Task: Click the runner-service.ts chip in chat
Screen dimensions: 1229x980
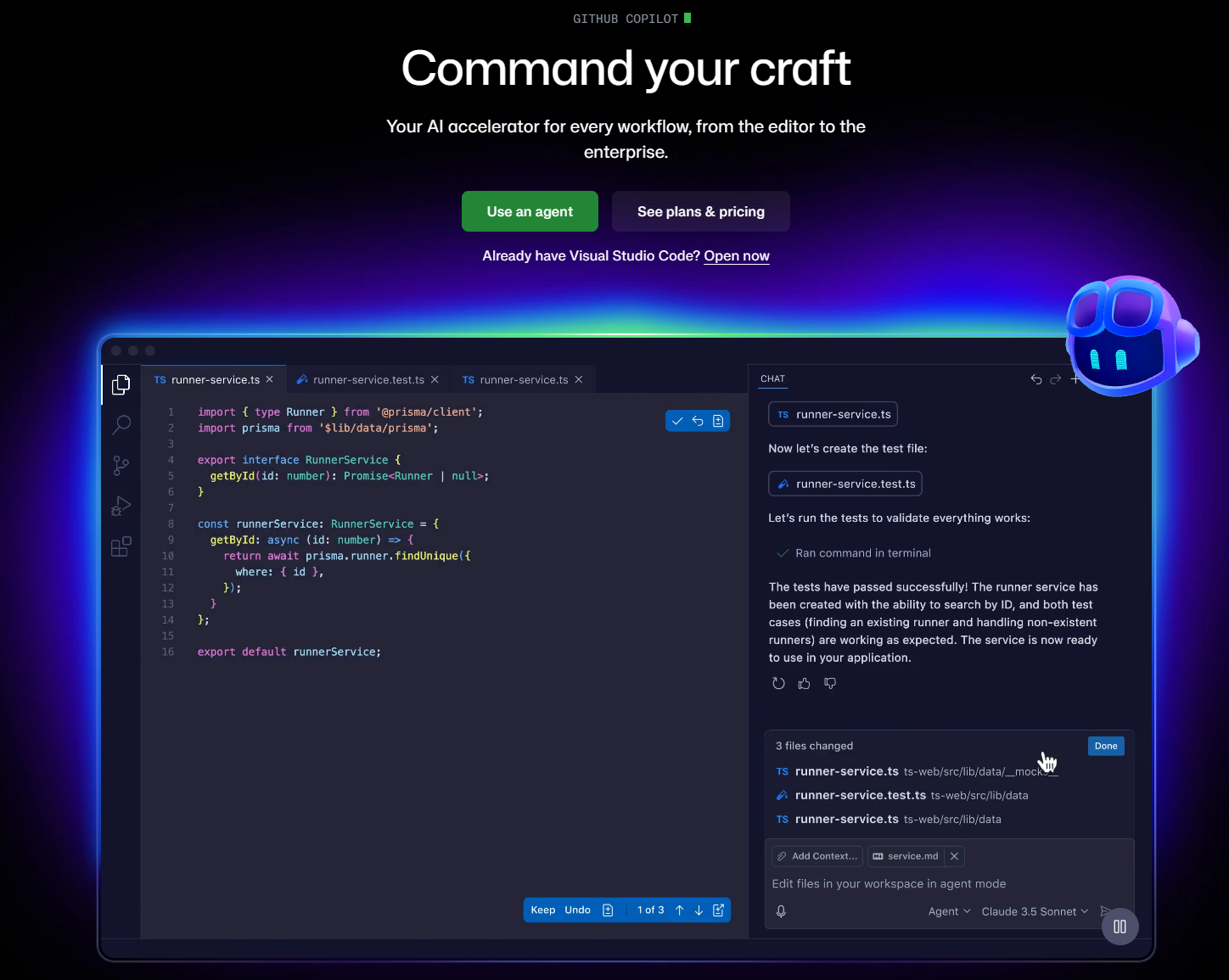Action: [833, 414]
